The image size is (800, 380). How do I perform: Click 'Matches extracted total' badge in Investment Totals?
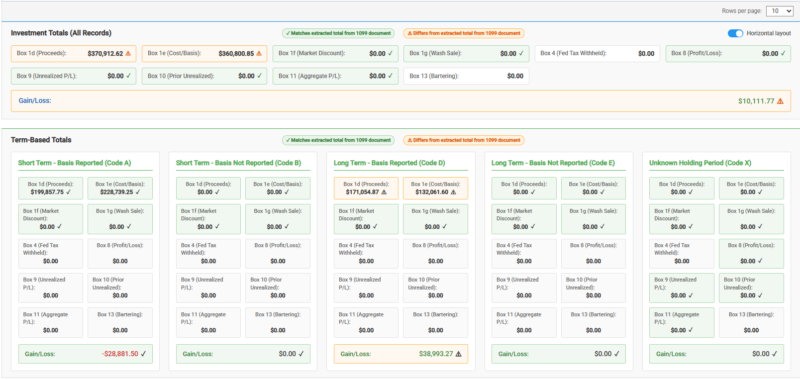point(338,33)
